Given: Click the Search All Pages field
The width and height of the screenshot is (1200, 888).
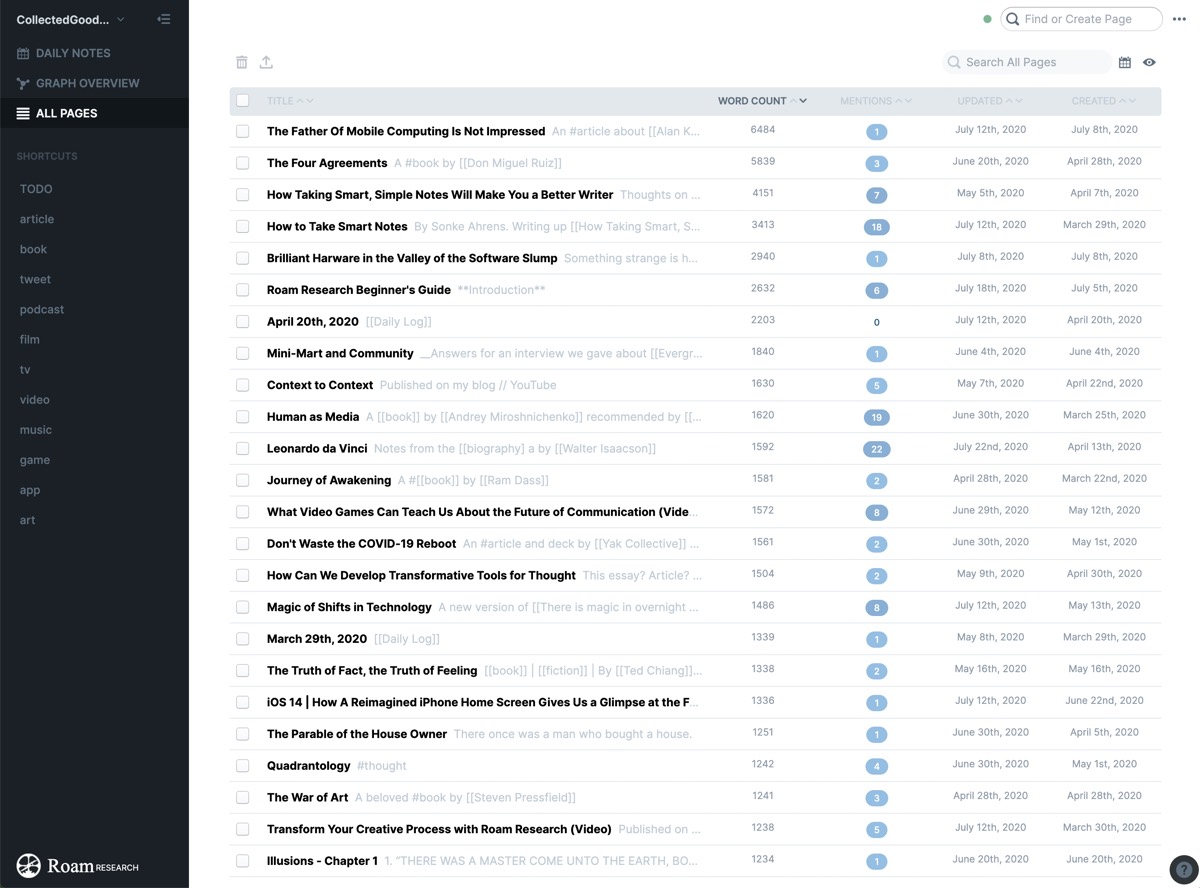Looking at the screenshot, I should (1027, 62).
